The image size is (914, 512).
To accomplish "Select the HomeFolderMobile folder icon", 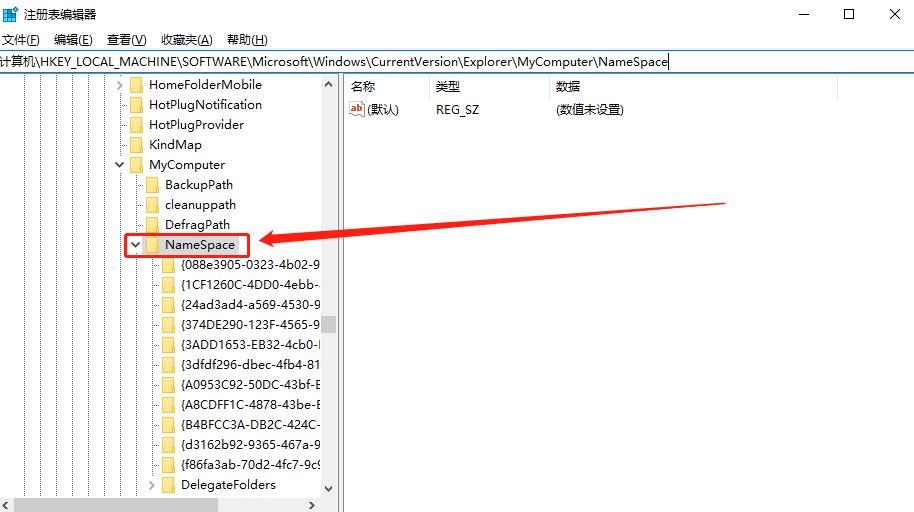I will coord(136,85).
